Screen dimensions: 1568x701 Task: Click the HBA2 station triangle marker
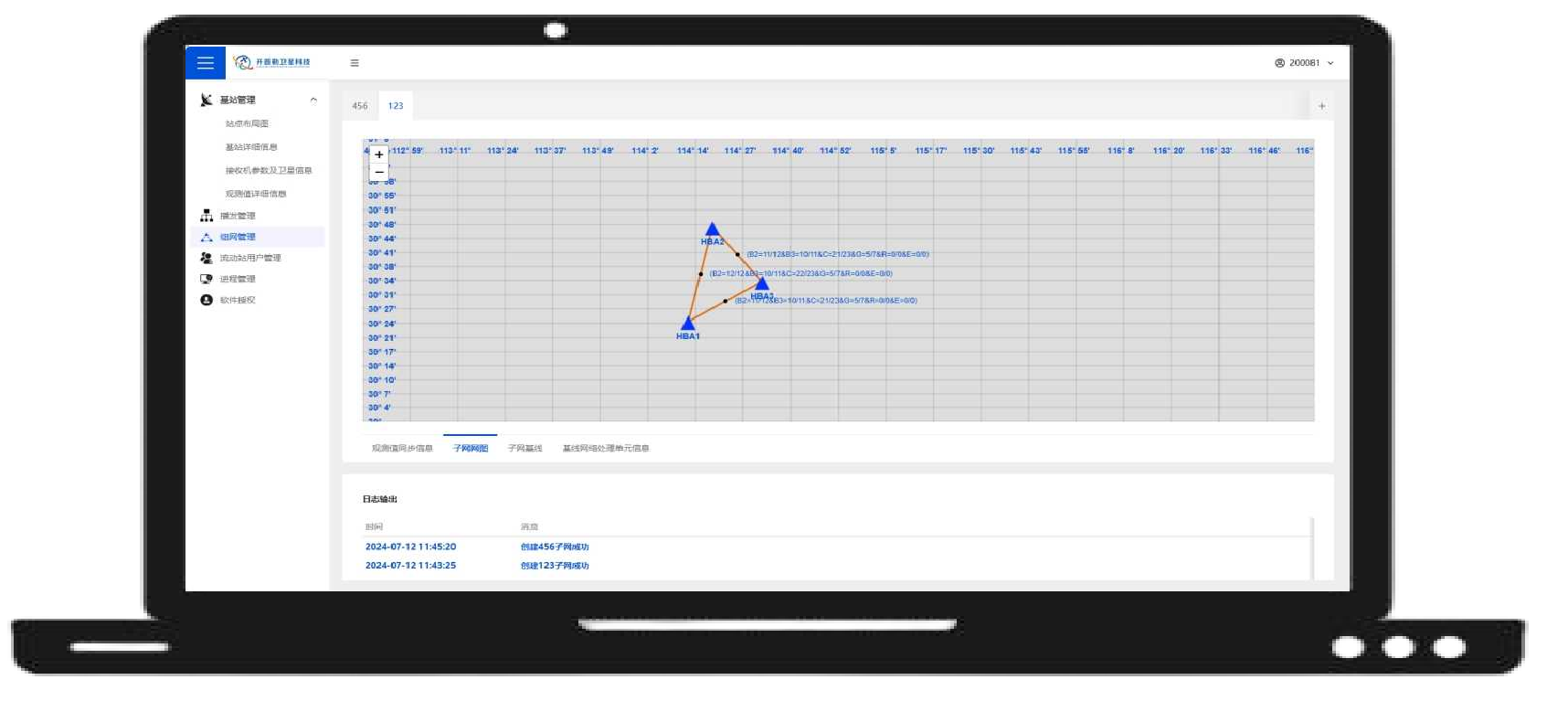(713, 229)
